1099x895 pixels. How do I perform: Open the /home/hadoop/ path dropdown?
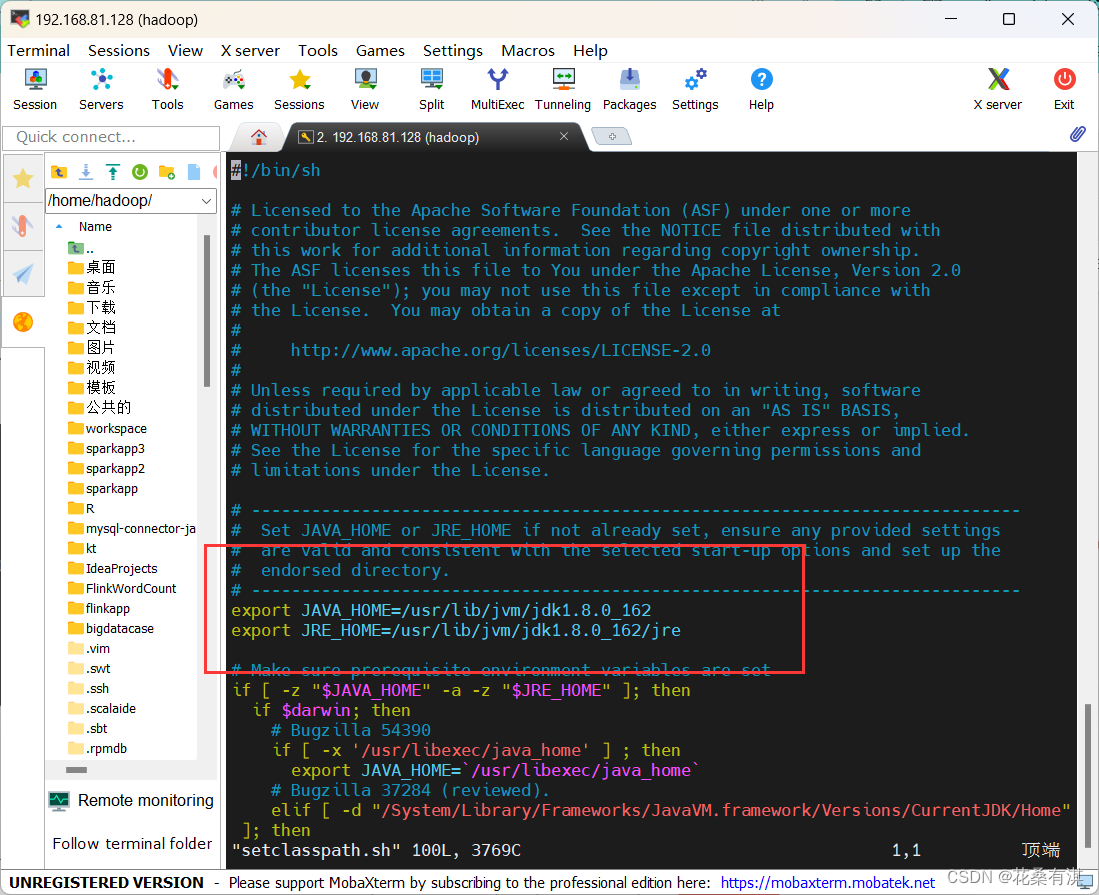point(209,200)
